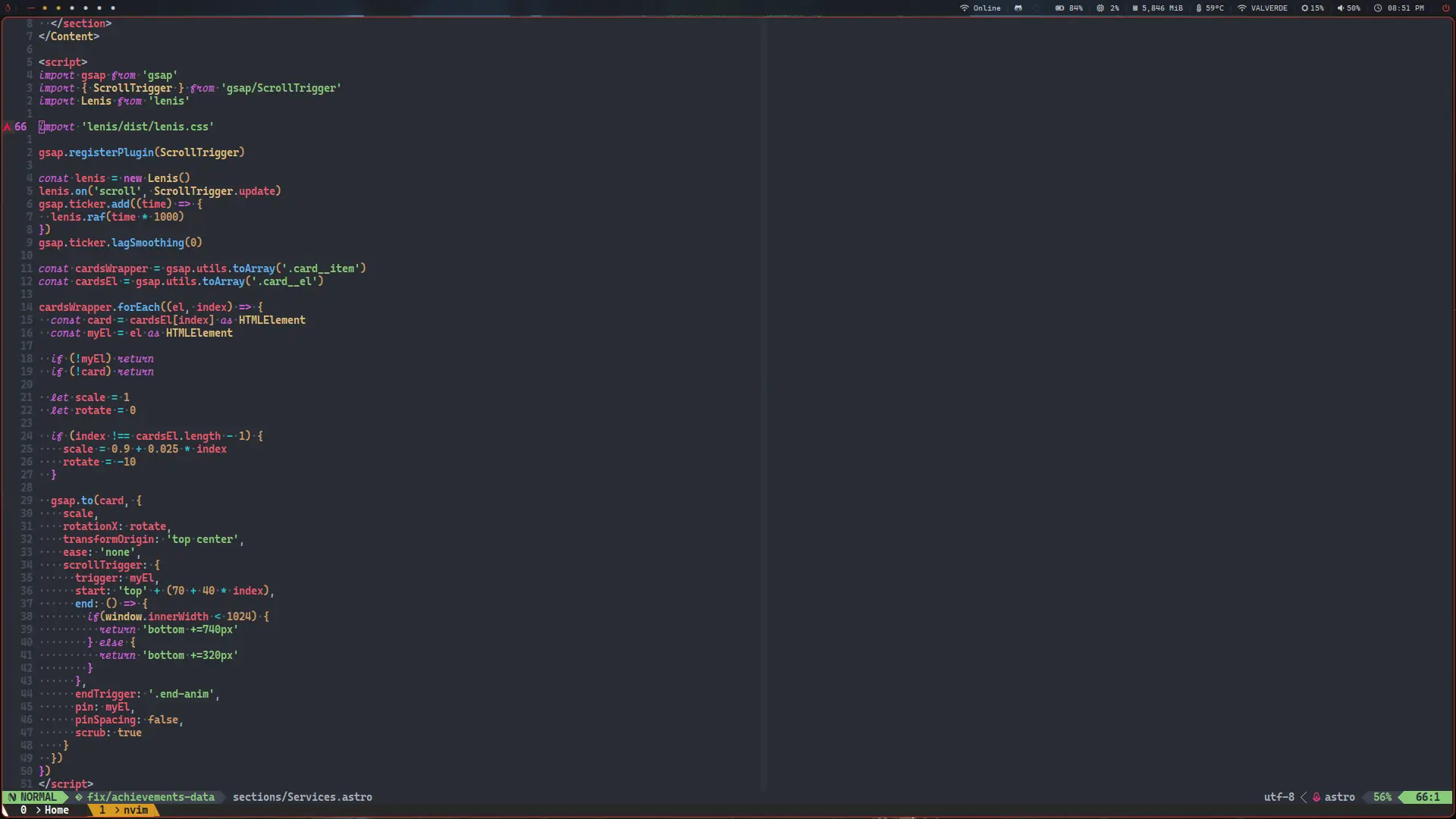This screenshot has height=819, width=1456.
Task: Open the cat-face icon in the bar
Action: [x=1018, y=8]
